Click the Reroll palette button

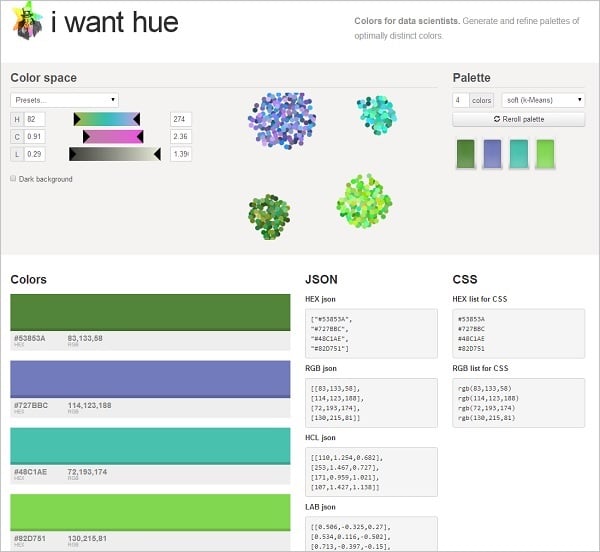click(518, 119)
